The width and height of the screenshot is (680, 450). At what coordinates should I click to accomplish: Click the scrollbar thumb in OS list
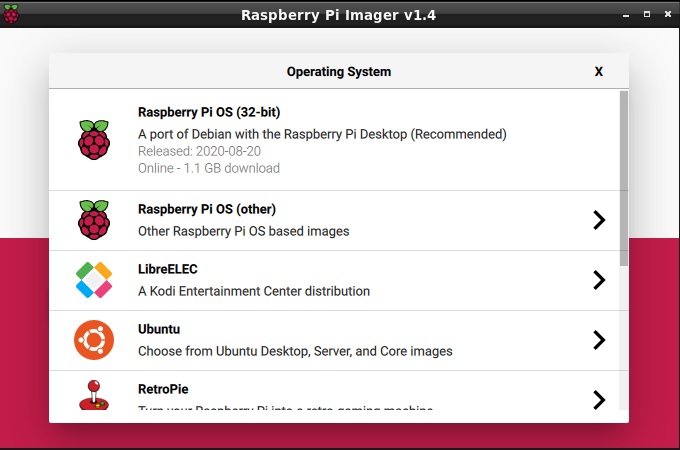pos(624,178)
